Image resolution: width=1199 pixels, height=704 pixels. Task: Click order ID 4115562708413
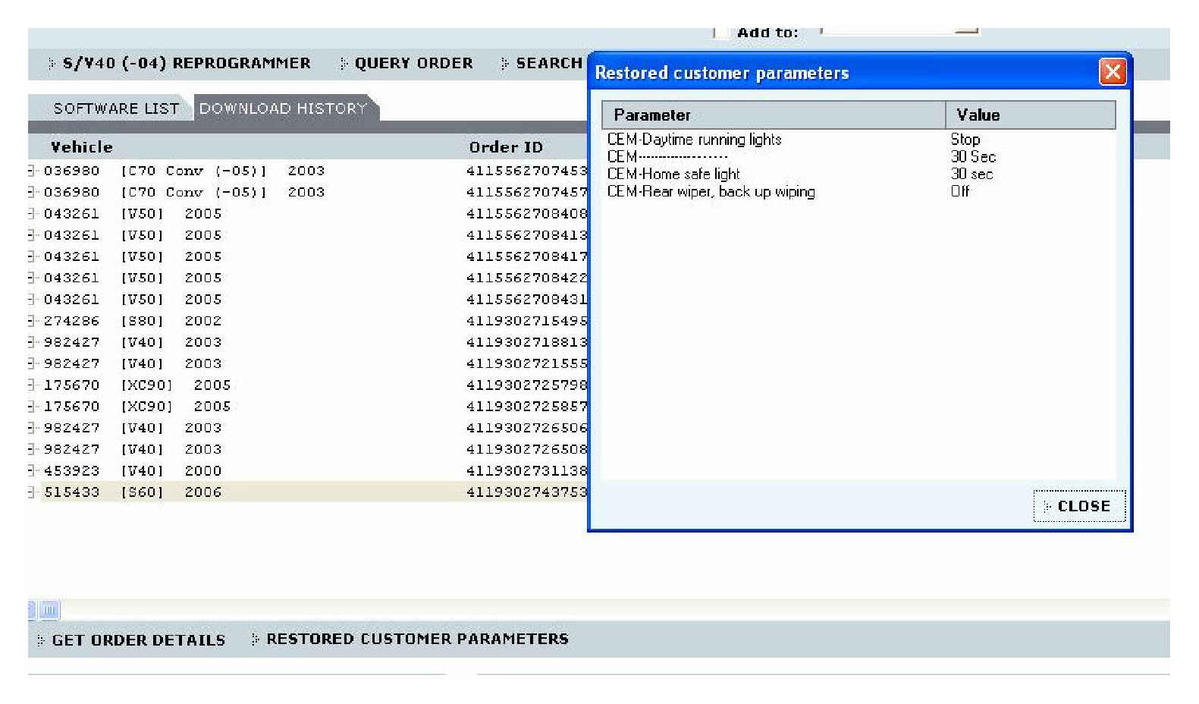pyautogui.click(x=527, y=235)
